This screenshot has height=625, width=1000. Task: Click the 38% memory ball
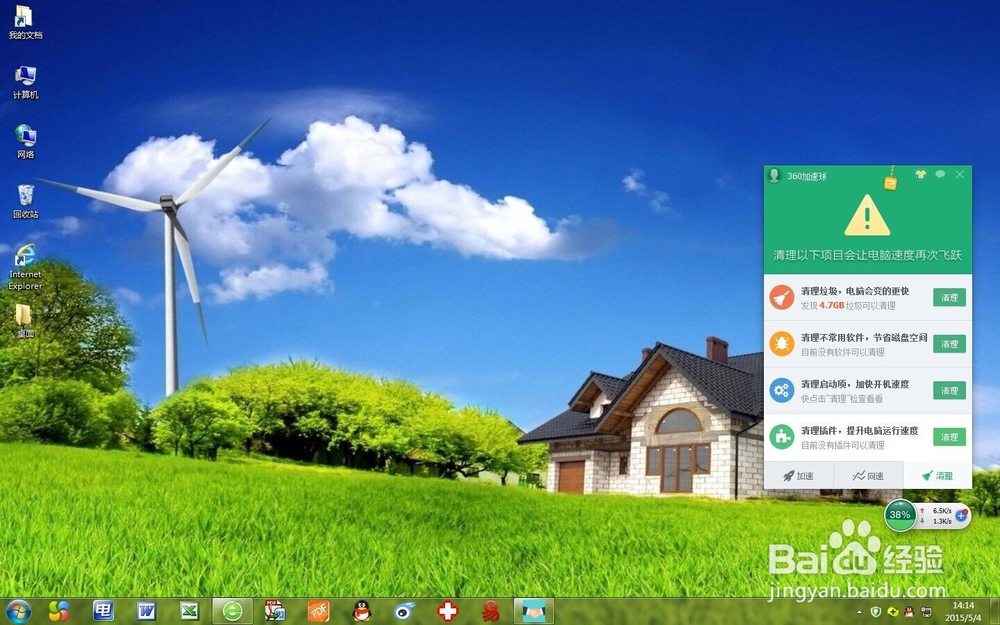(900, 515)
